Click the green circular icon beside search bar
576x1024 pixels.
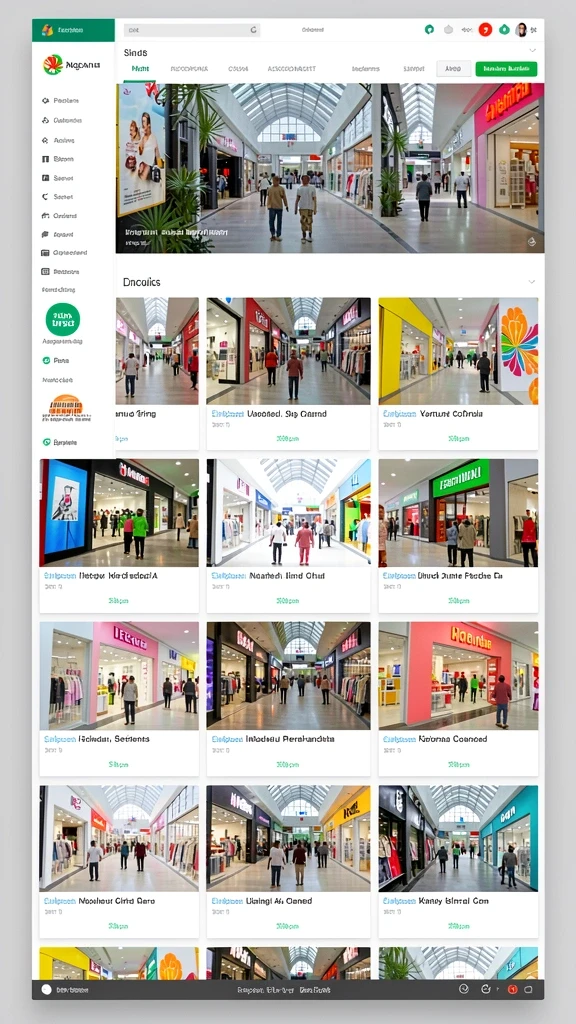[x=429, y=29]
